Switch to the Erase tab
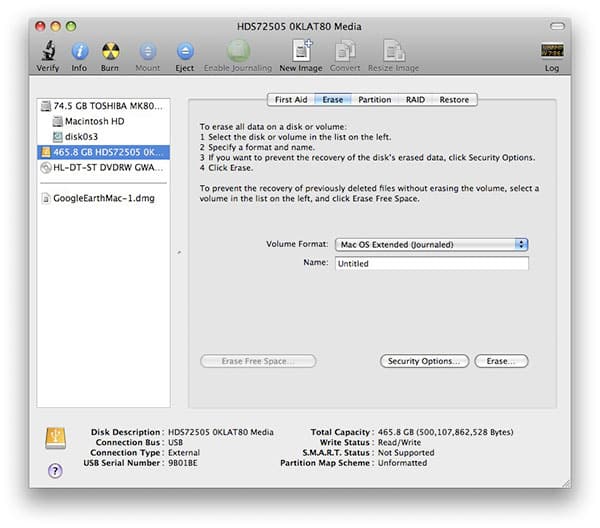The width and height of the screenshot is (600, 528). (333, 100)
